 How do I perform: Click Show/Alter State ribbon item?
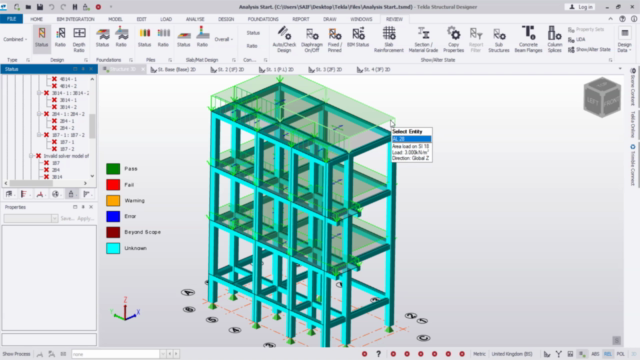click(589, 49)
